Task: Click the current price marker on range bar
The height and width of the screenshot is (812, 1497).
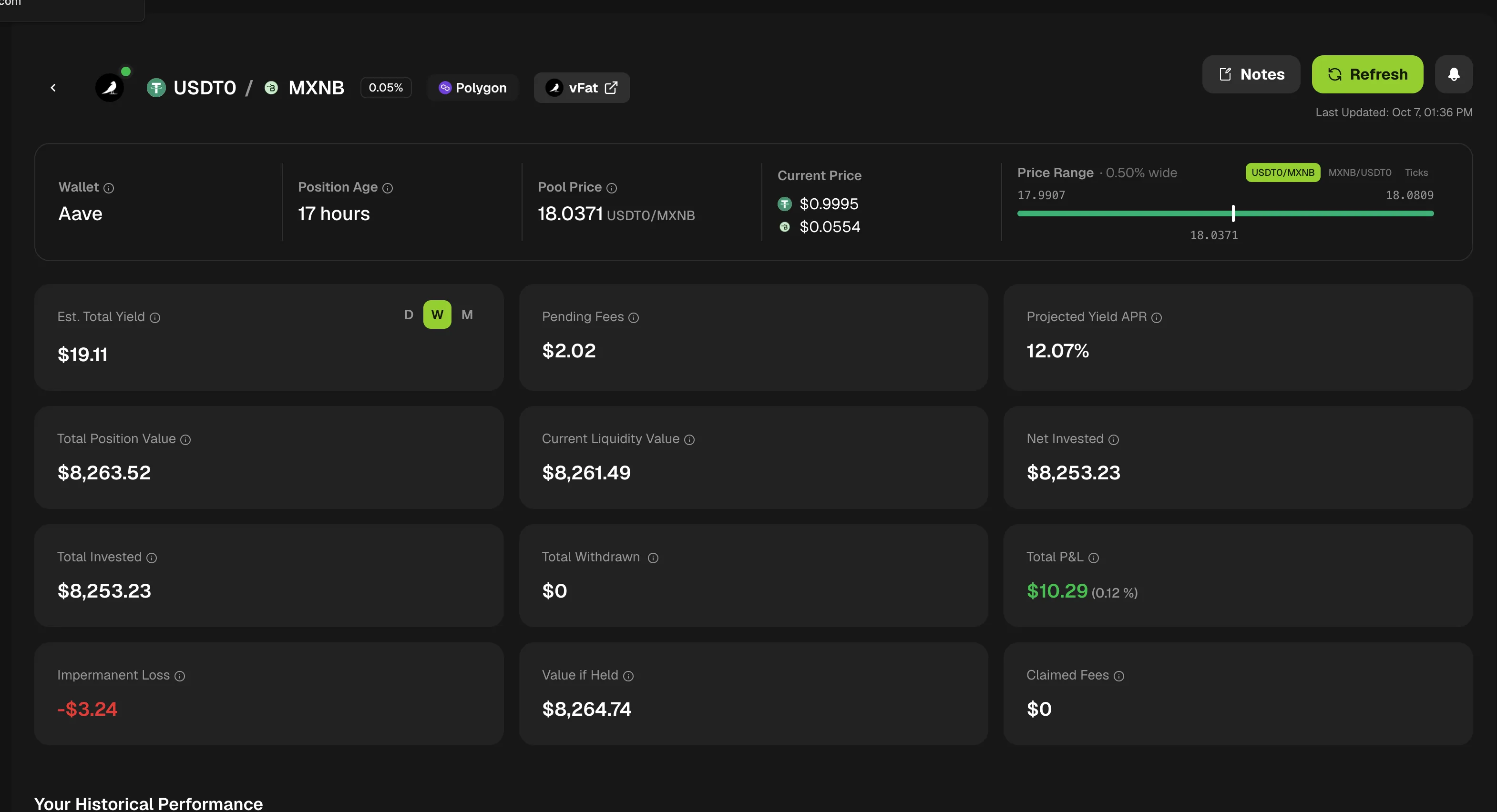Action: pyautogui.click(x=1232, y=213)
